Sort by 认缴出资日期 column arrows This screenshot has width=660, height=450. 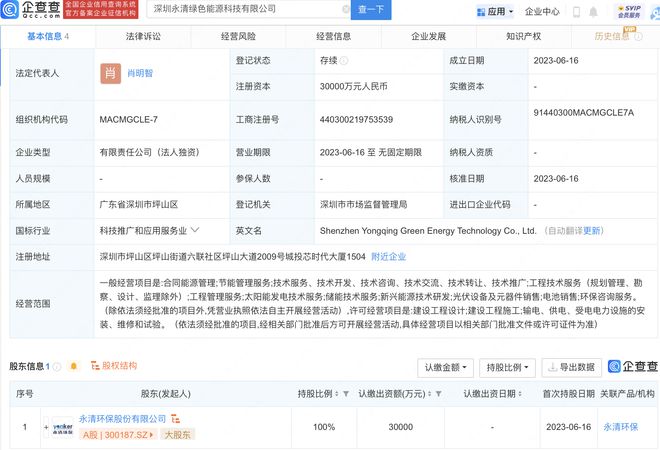(520, 394)
